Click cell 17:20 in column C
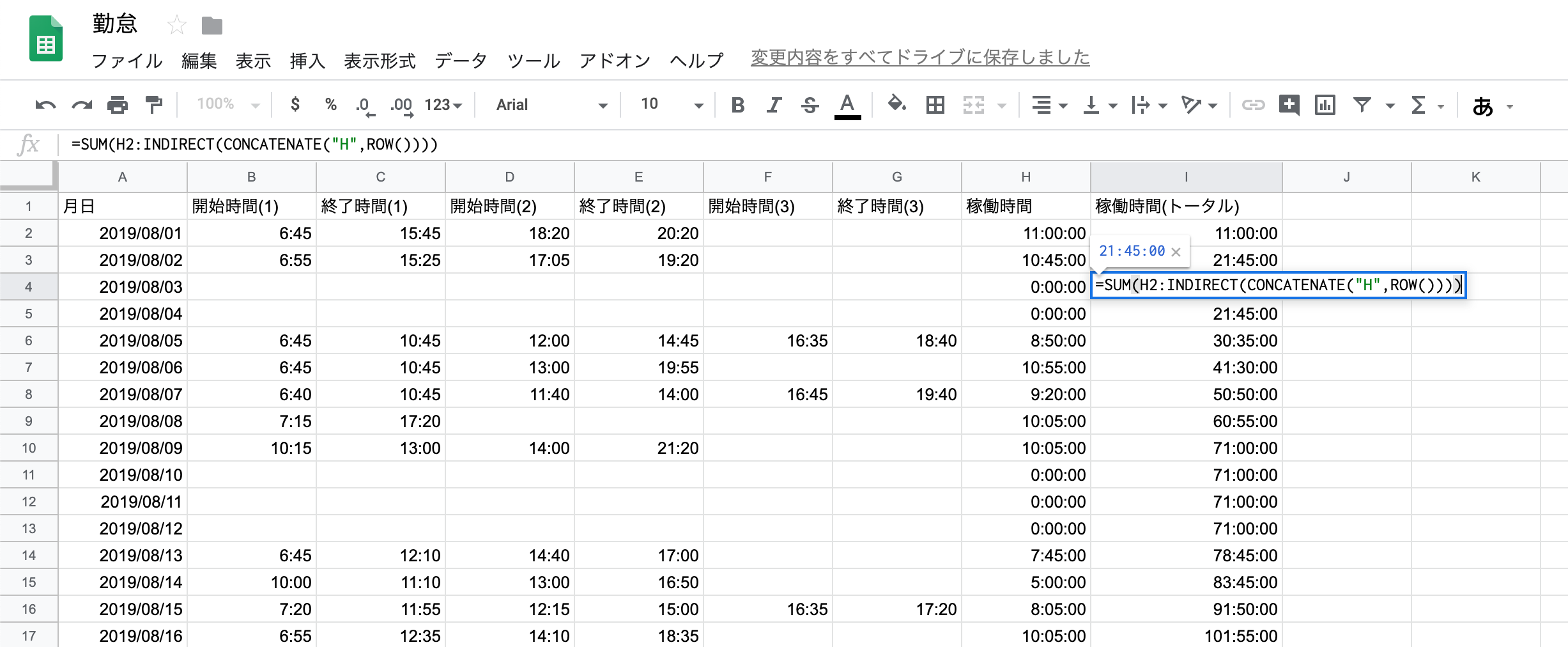The height and width of the screenshot is (647, 1568). click(x=380, y=421)
